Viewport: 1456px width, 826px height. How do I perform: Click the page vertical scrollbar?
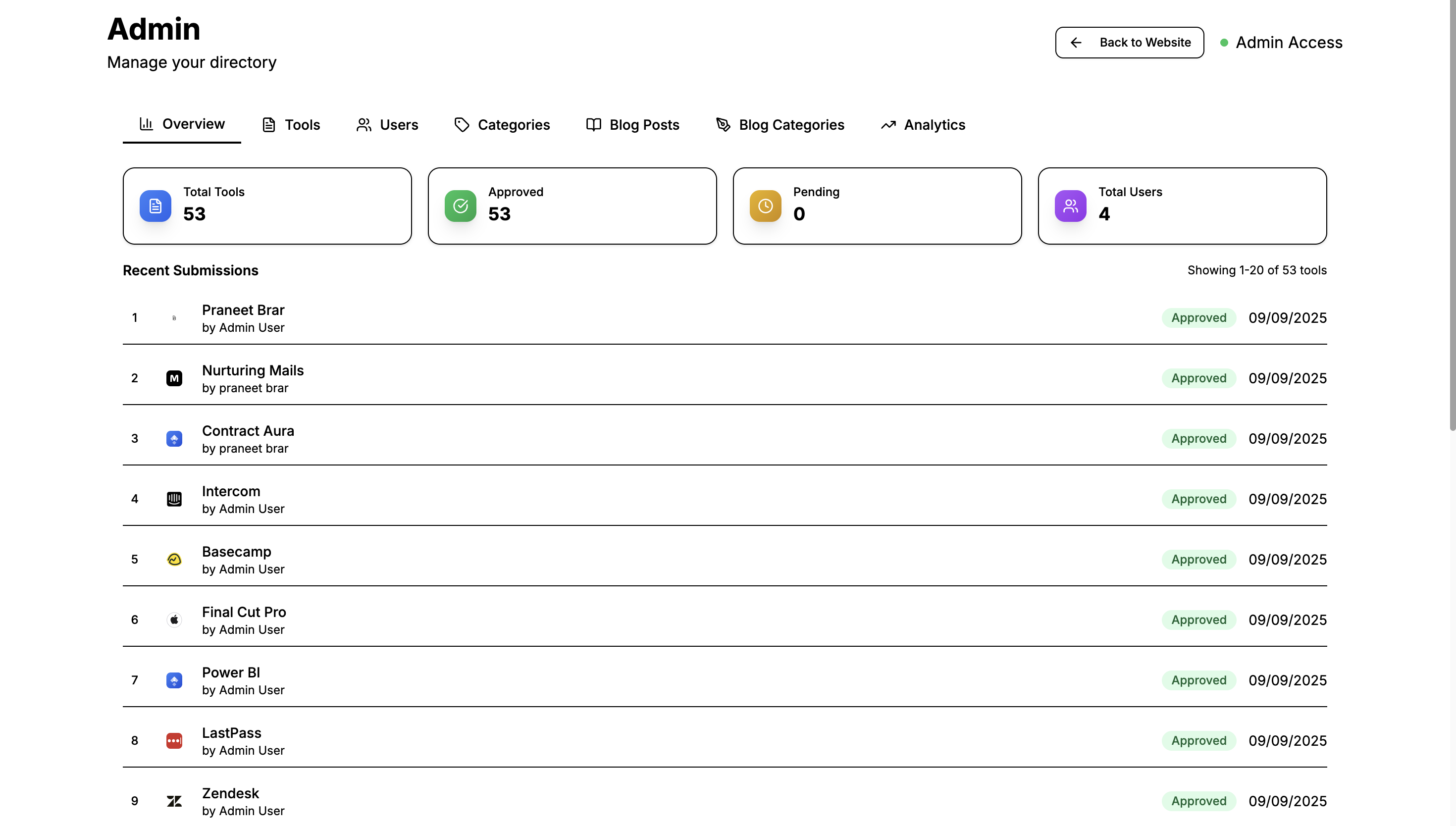coord(1452,215)
